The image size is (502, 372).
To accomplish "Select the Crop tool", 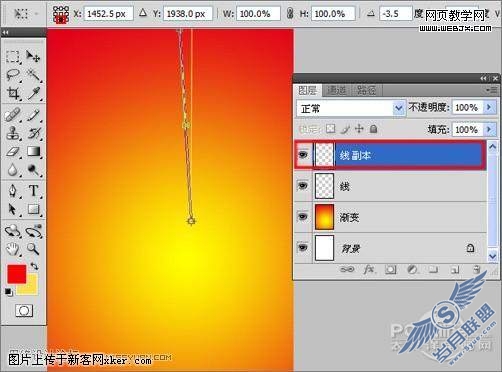I will tap(13, 94).
